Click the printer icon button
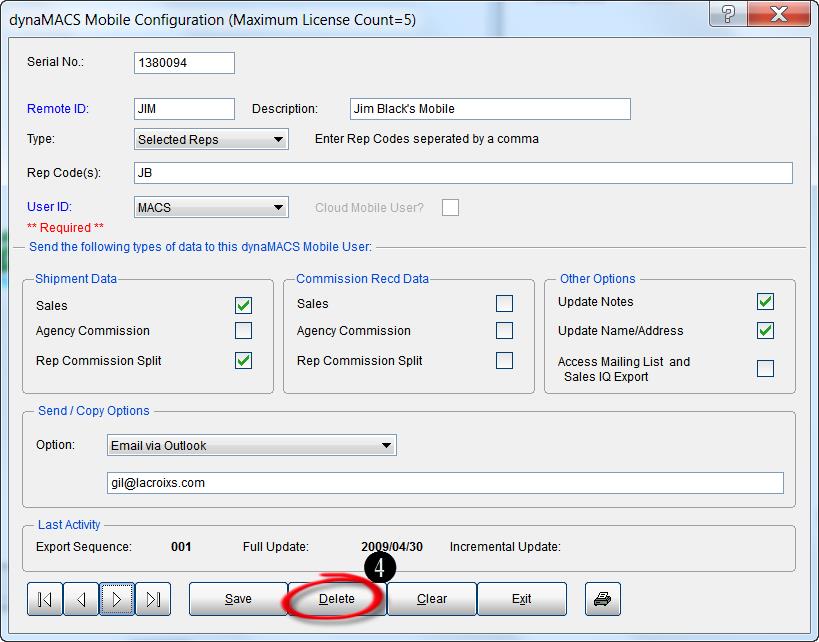Image resolution: width=819 pixels, height=642 pixels. coord(603,599)
